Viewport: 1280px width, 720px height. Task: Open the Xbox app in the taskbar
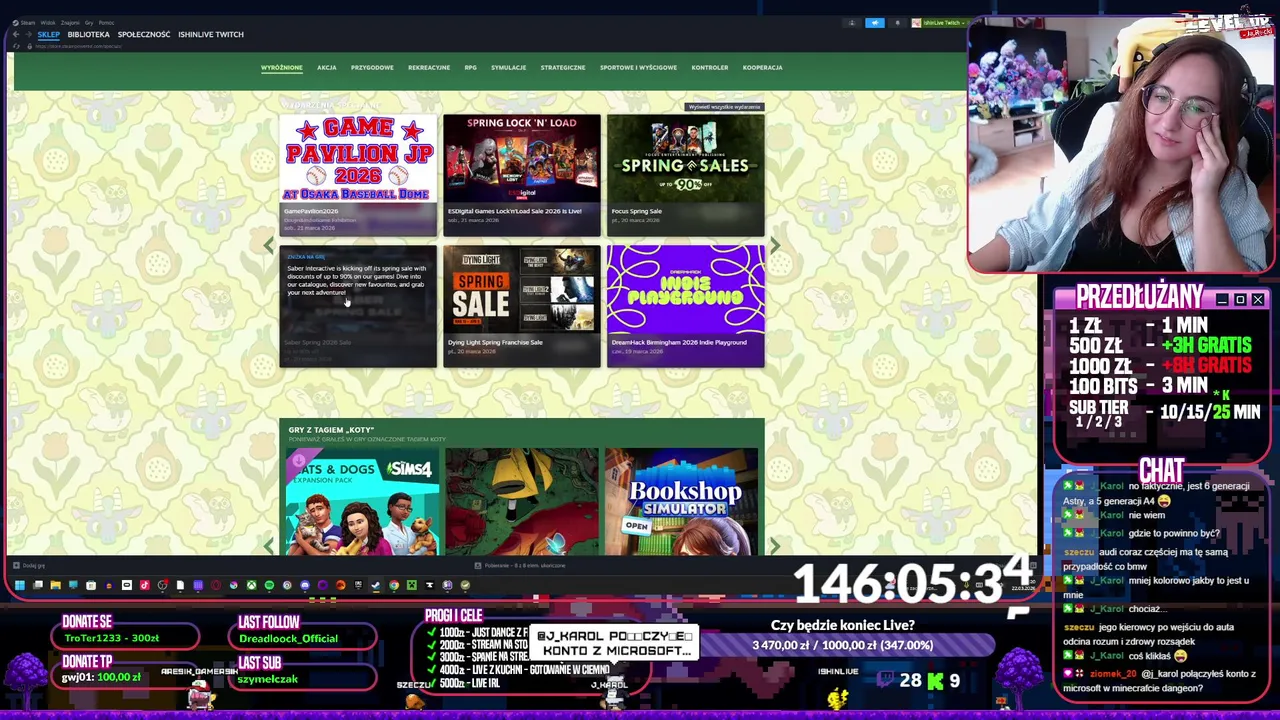251,585
